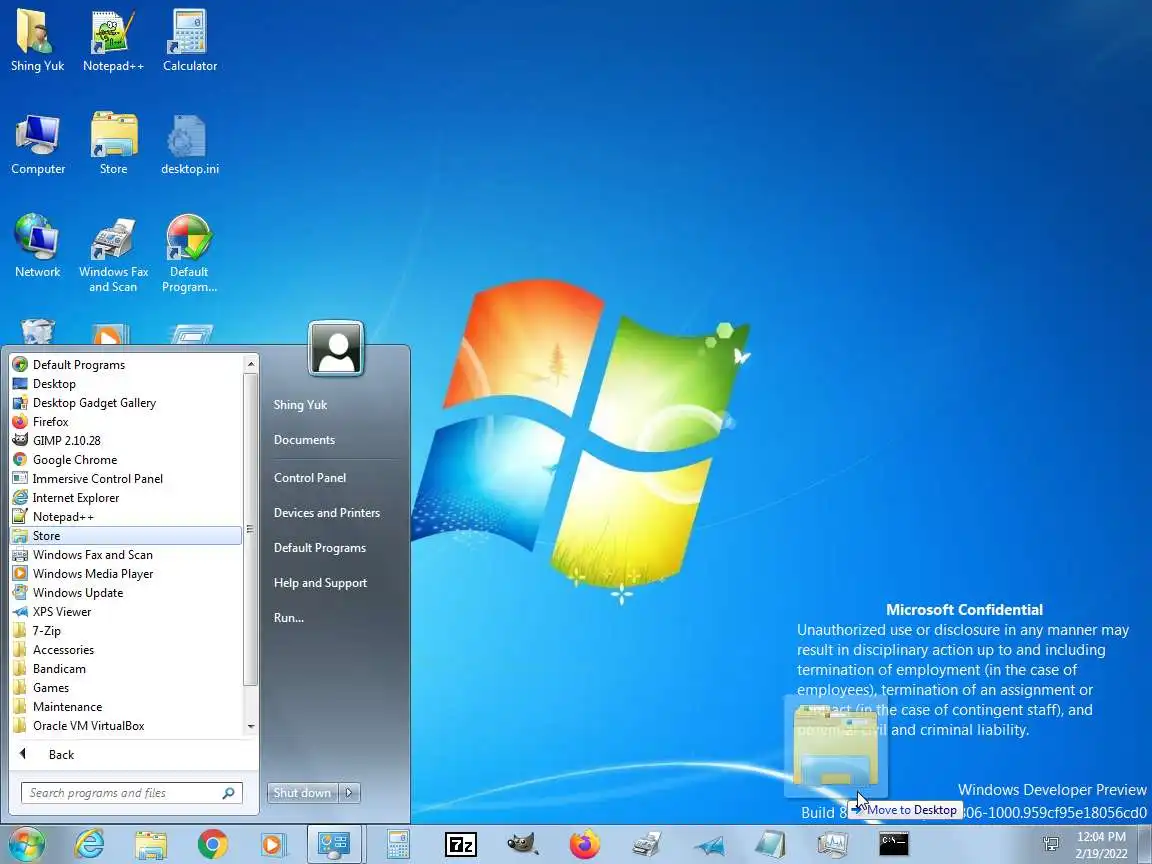Select the desktop.ini file icon
The image size is (1152, 864).
pyautogui.click(x=190, y=145)
